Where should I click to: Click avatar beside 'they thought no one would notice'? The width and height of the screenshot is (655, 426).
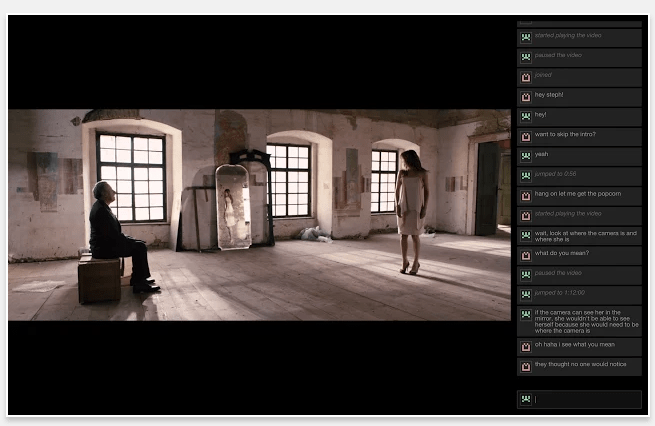pyautogui.click(x=525, y=365)
